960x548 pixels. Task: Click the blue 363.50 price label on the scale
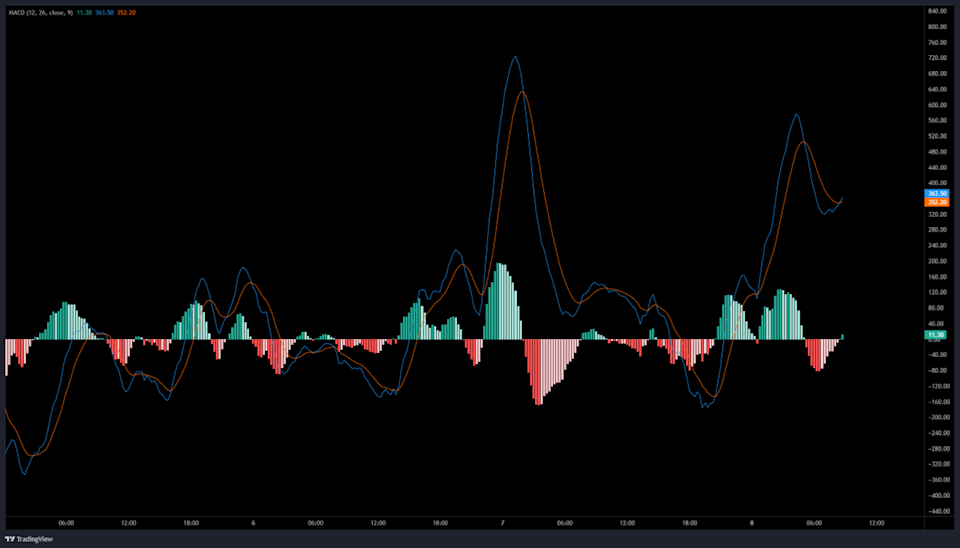pyautogui.click(x=937, y=193)
